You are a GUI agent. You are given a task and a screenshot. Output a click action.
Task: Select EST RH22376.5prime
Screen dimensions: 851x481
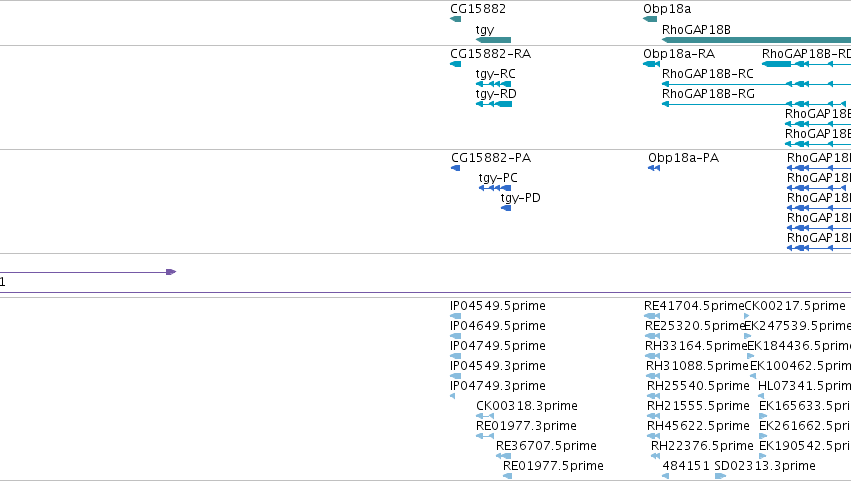point(702,446)
